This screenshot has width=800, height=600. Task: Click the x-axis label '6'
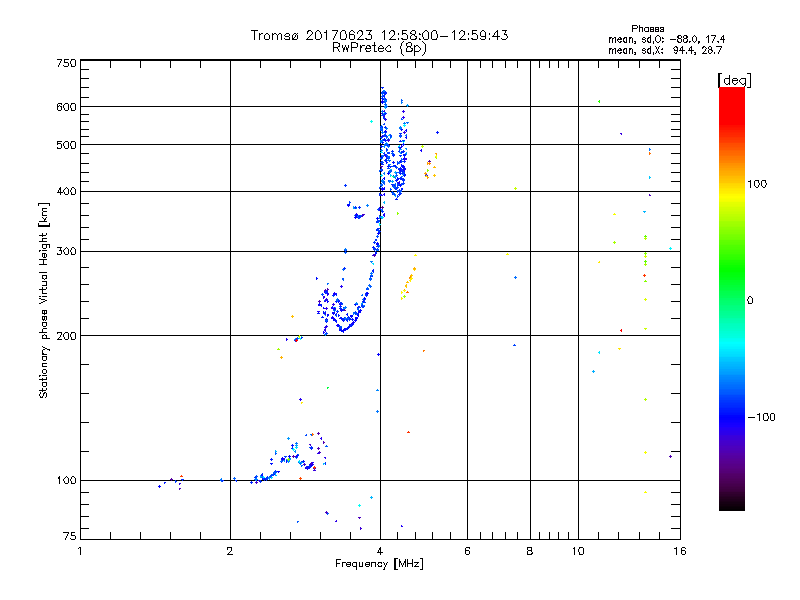pos(467,551)
